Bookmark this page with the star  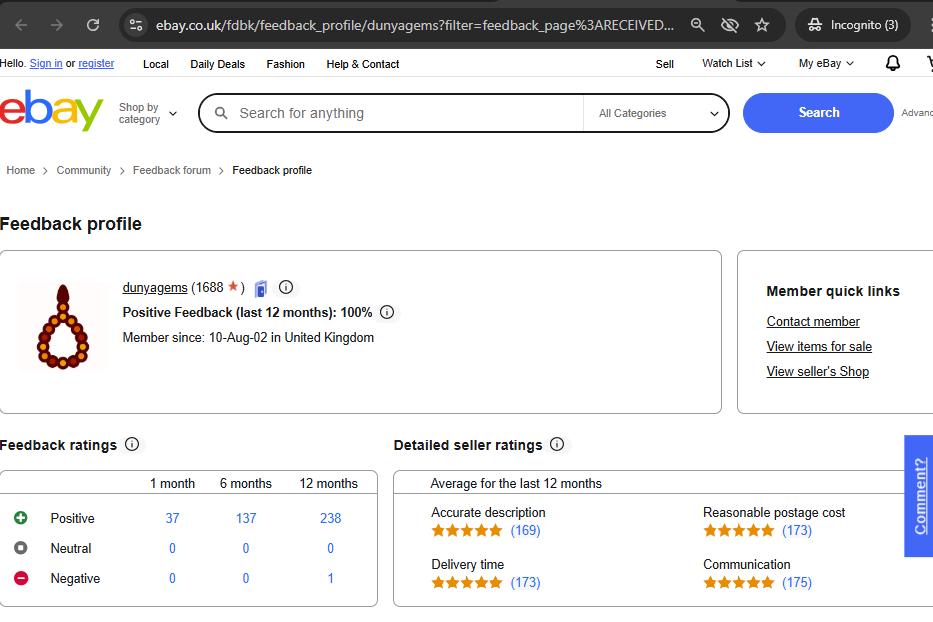pos(762,25)
